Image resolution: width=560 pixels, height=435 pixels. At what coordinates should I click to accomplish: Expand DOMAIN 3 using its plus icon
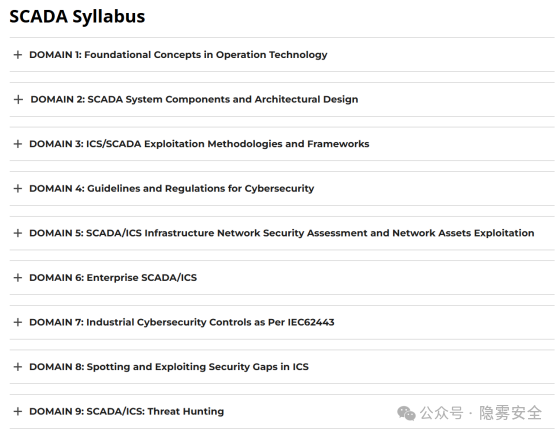point(18,144)
